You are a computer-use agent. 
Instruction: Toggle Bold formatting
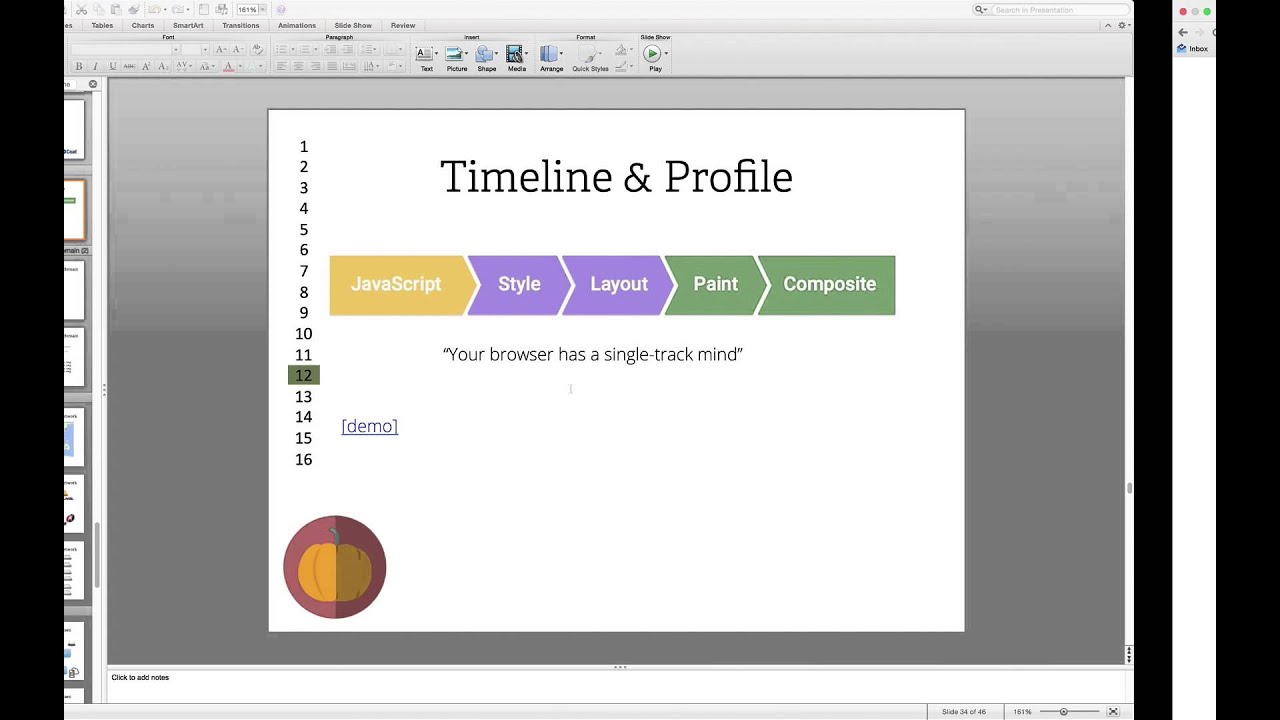[79, 66]
